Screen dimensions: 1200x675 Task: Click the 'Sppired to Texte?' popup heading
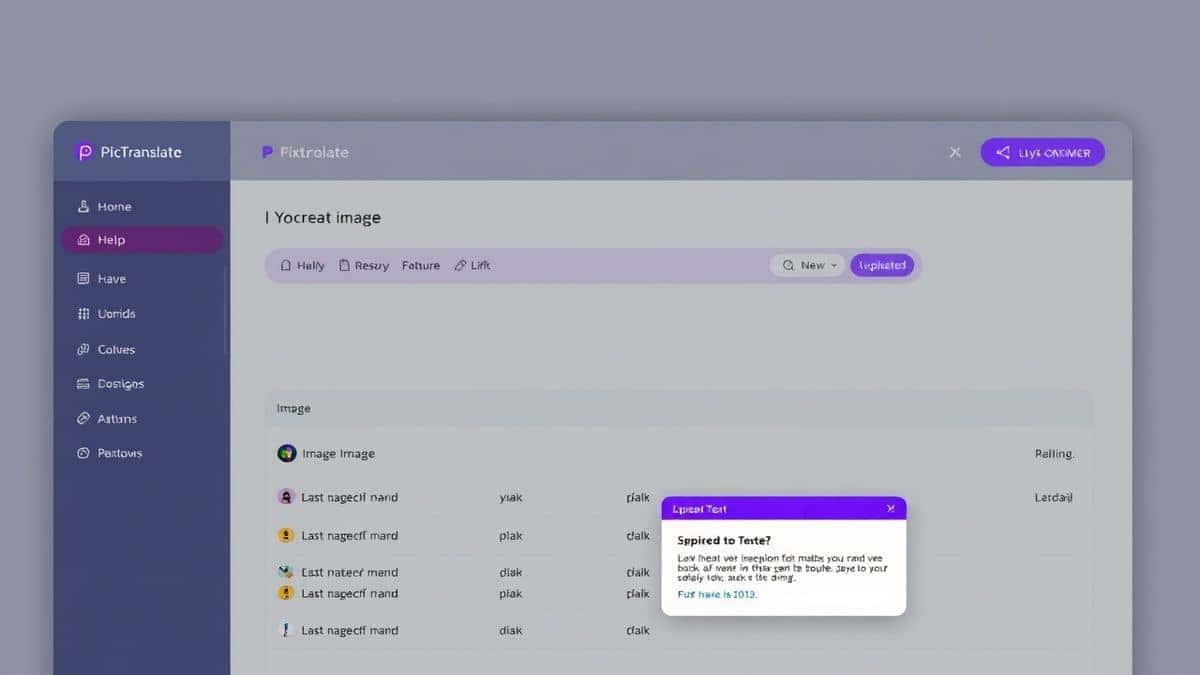coord(726,540)
